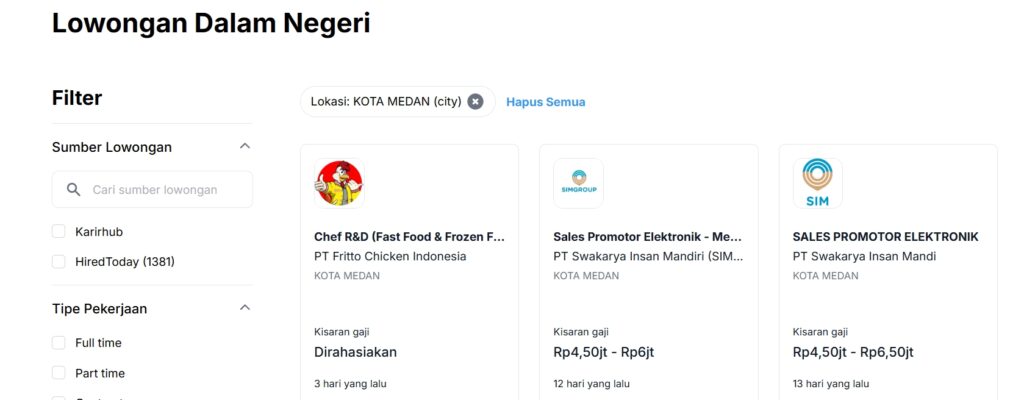
Task: Click the search magnifier icon in Sumber Lowongan
Action: click(x=74, y=190)
